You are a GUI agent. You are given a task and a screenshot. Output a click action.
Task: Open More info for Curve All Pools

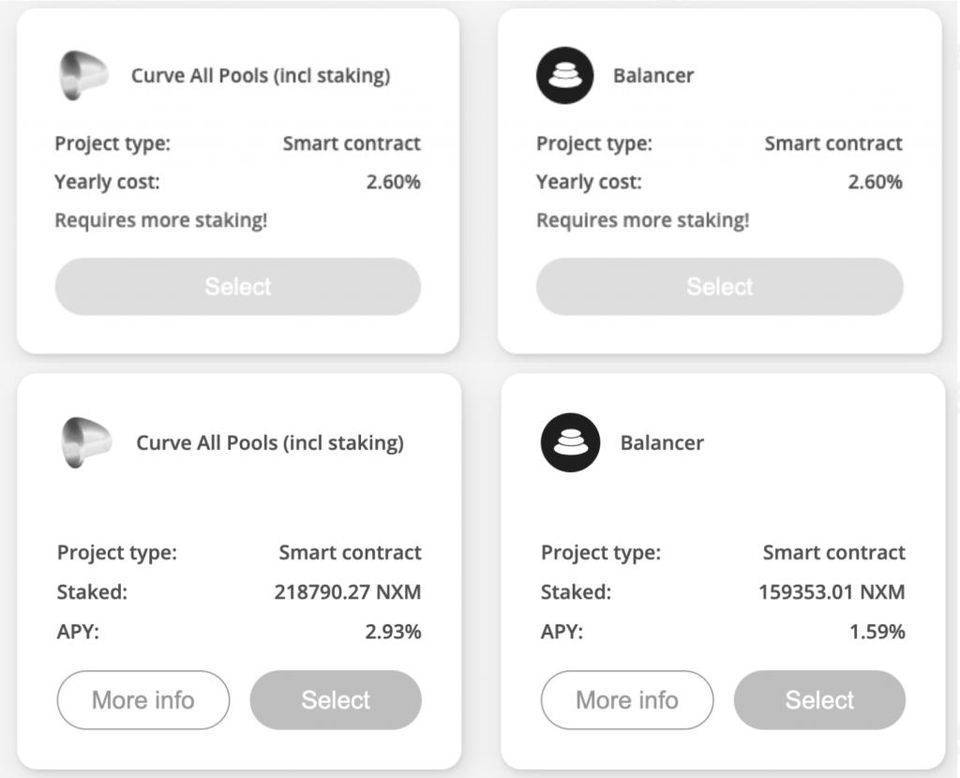pos(143,700)
